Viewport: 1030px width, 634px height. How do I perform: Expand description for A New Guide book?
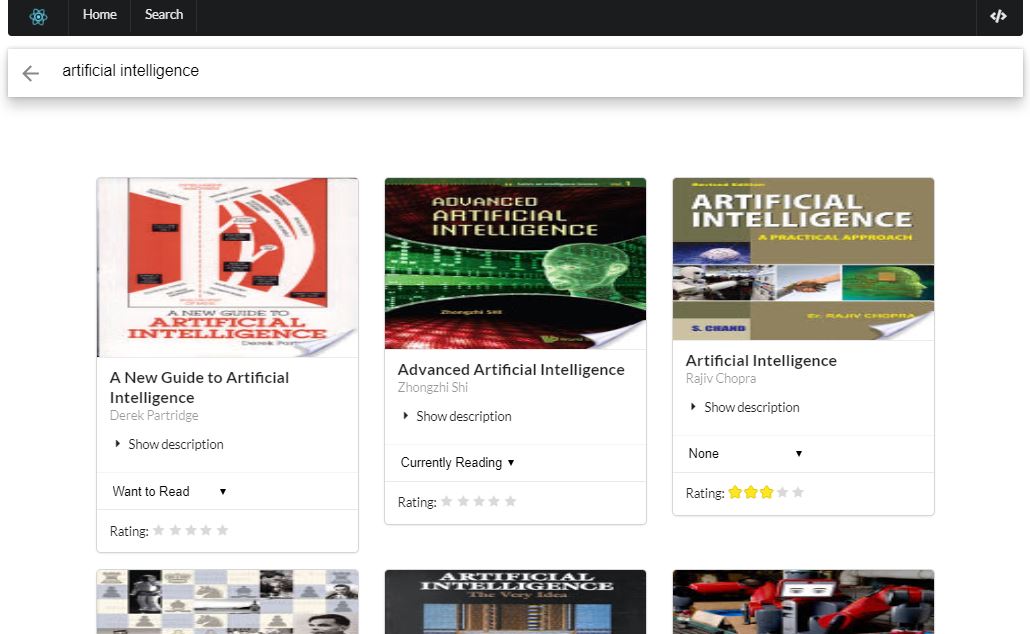pos(169,445)
